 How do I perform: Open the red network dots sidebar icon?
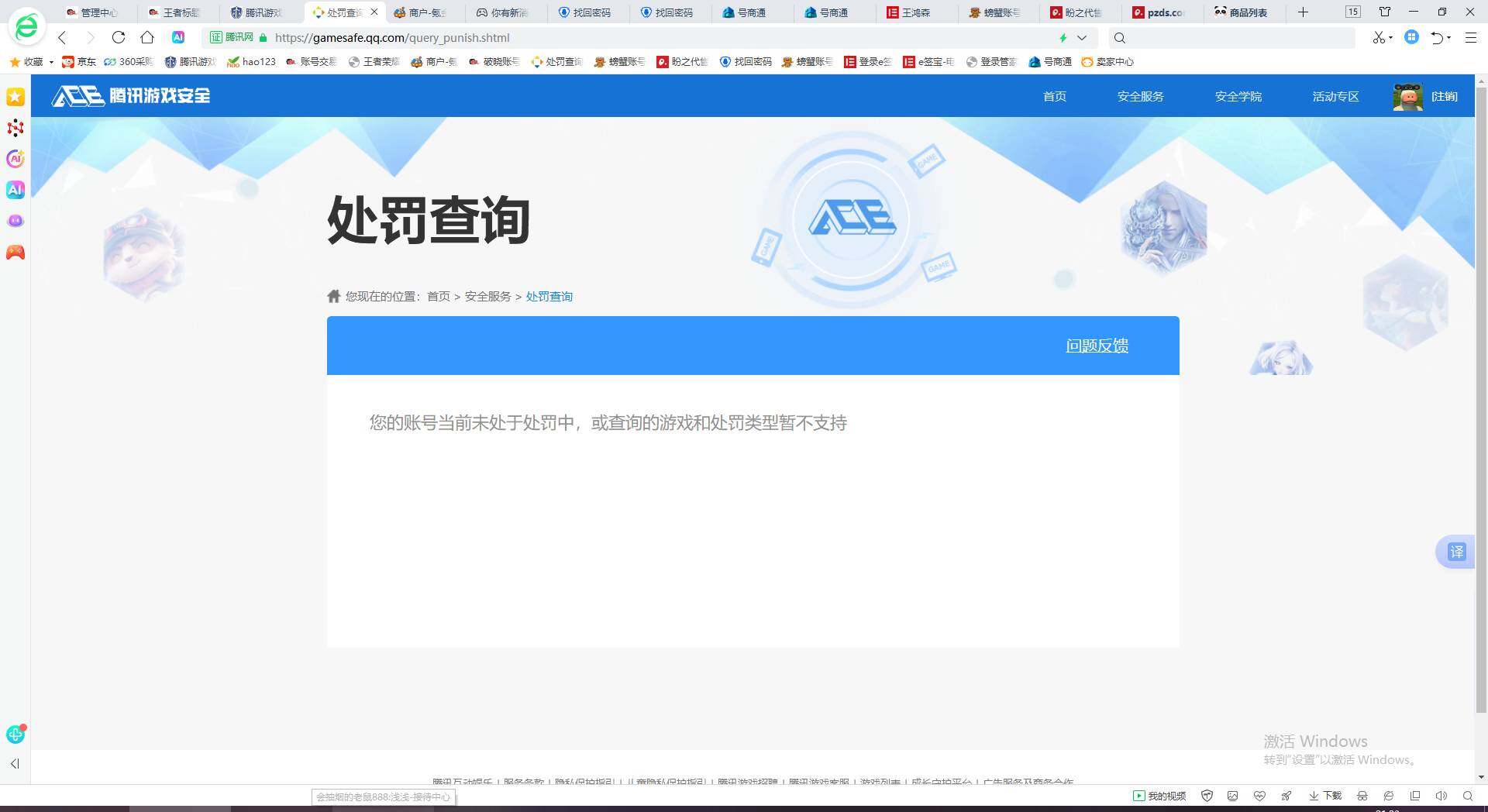pos(15,128)
